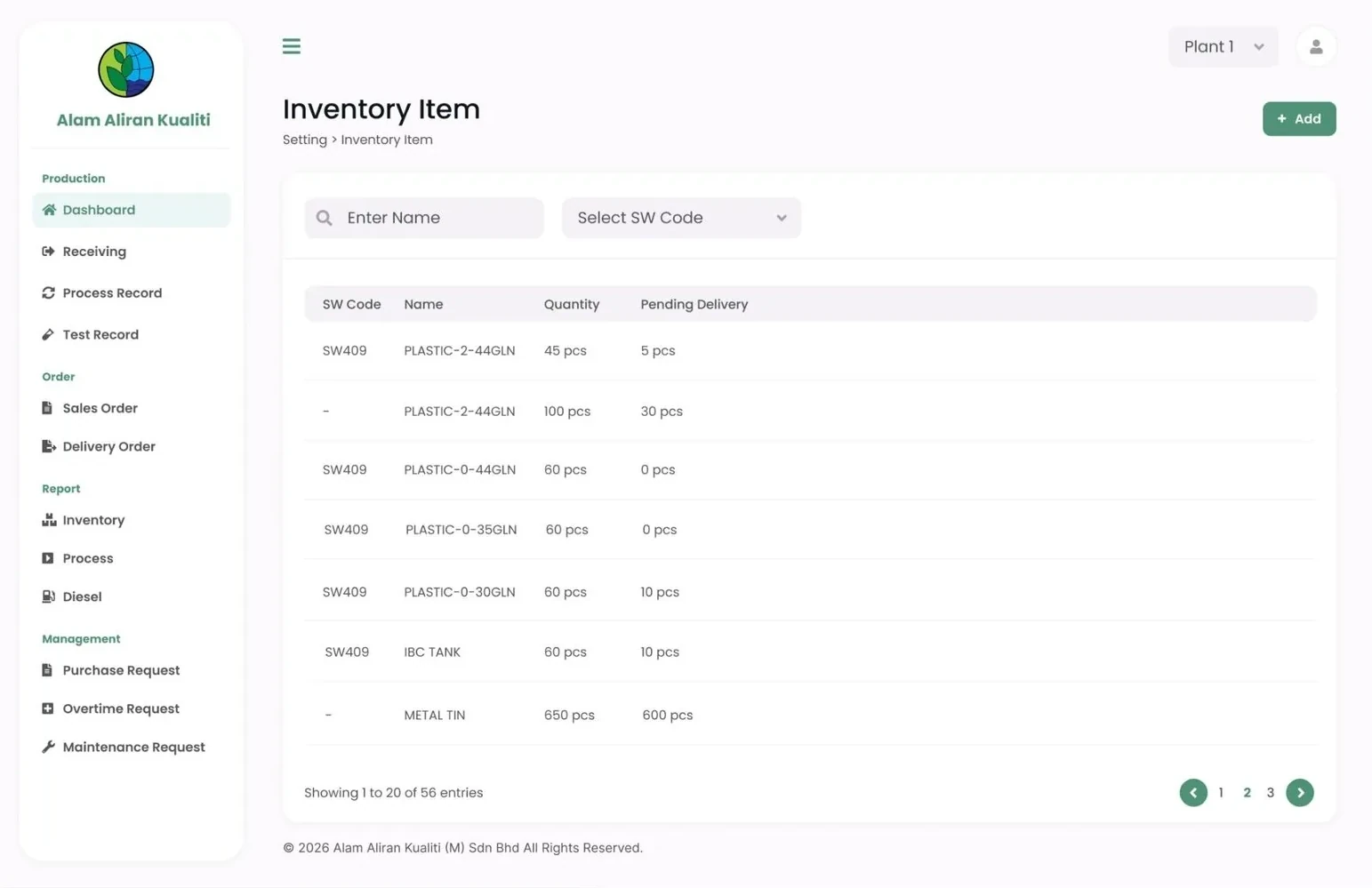Open page 1 of the entries
The height and width of the screenshot is (888, 1372).
(x=1221, y=792)
